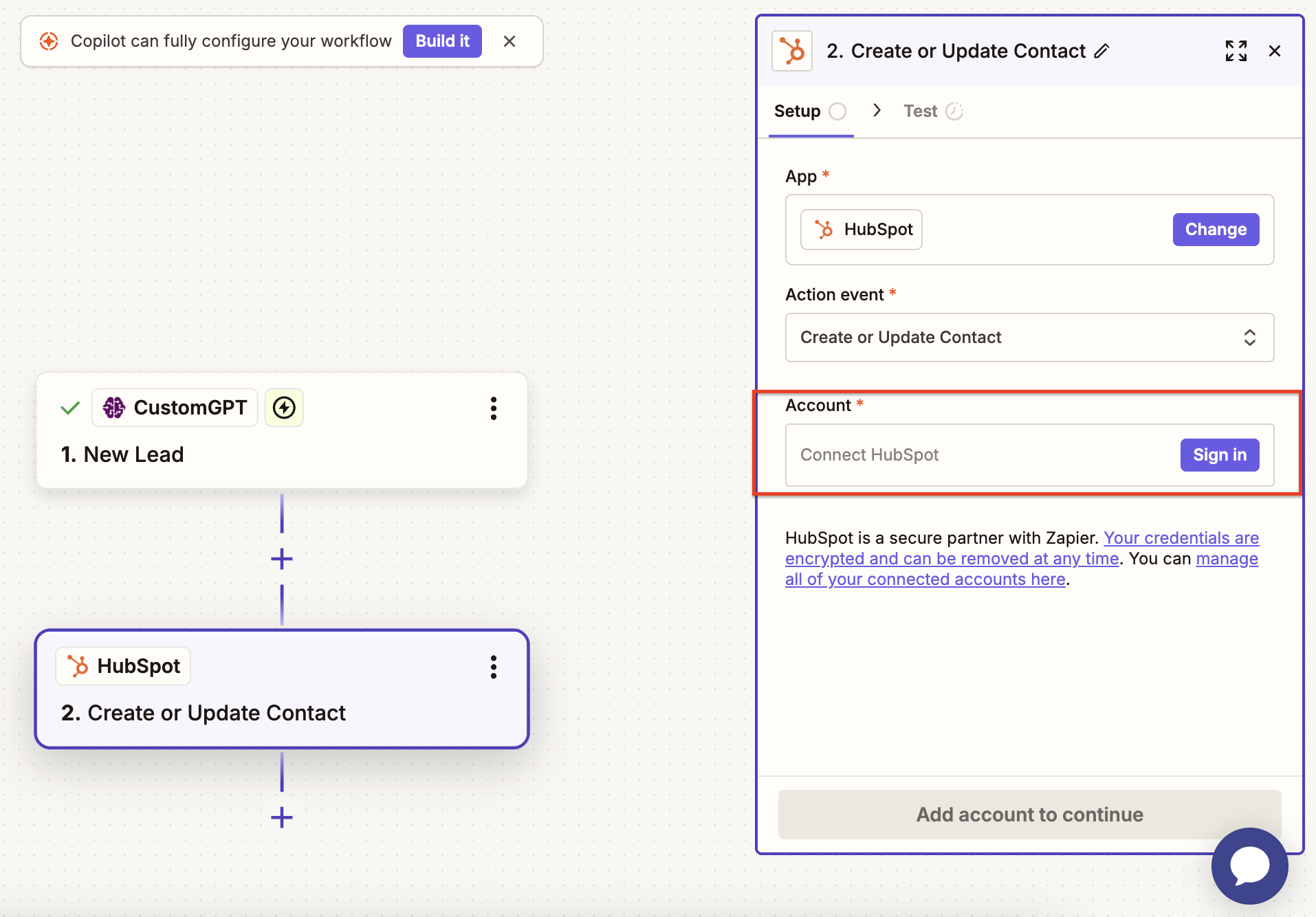Expand the panel to full screen
The width and height of the screenshot is (1316, 917).
pos(1236,51)
